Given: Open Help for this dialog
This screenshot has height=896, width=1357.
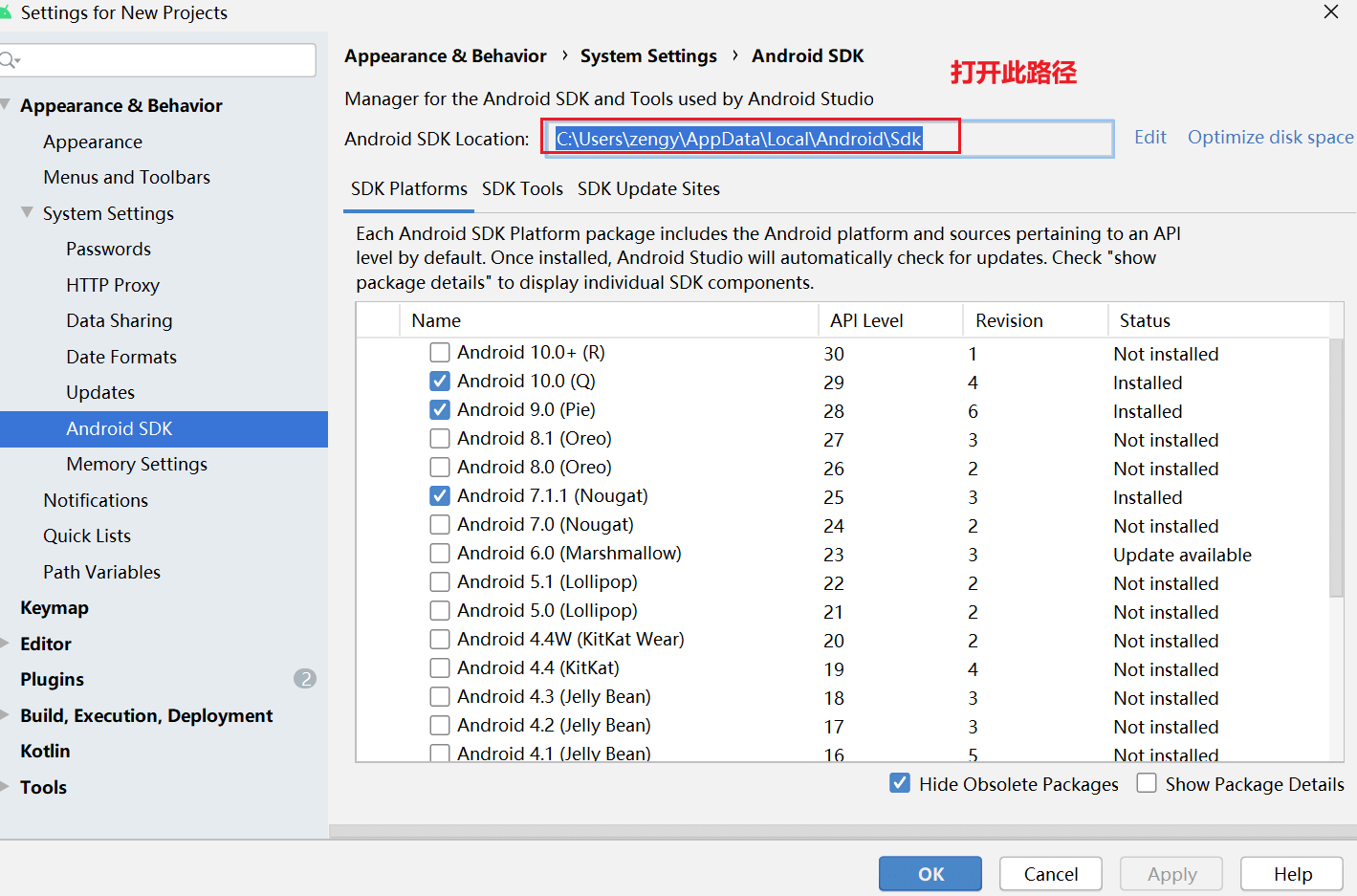Looking at the screenshot, I should pyautogui.click(x=1292, y=874).
